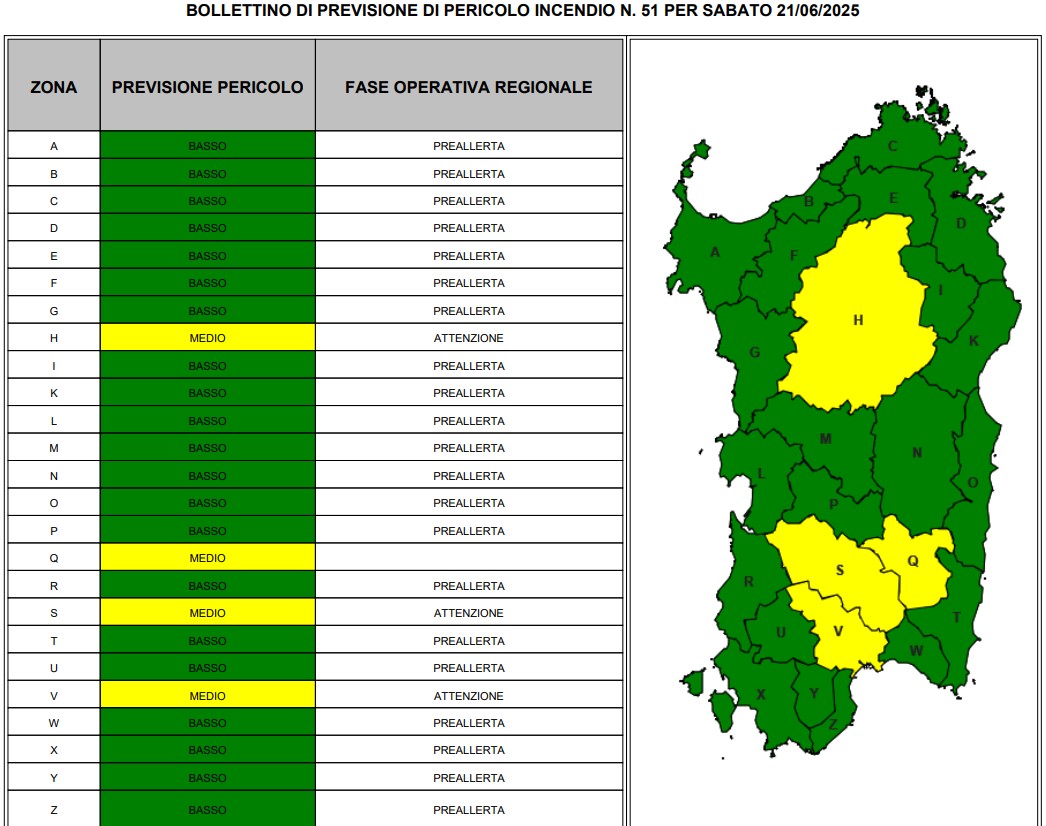Viewport: 1046px width, 826px height.
Task: Click the yellow zone H on map
Action: coord(857,320)
